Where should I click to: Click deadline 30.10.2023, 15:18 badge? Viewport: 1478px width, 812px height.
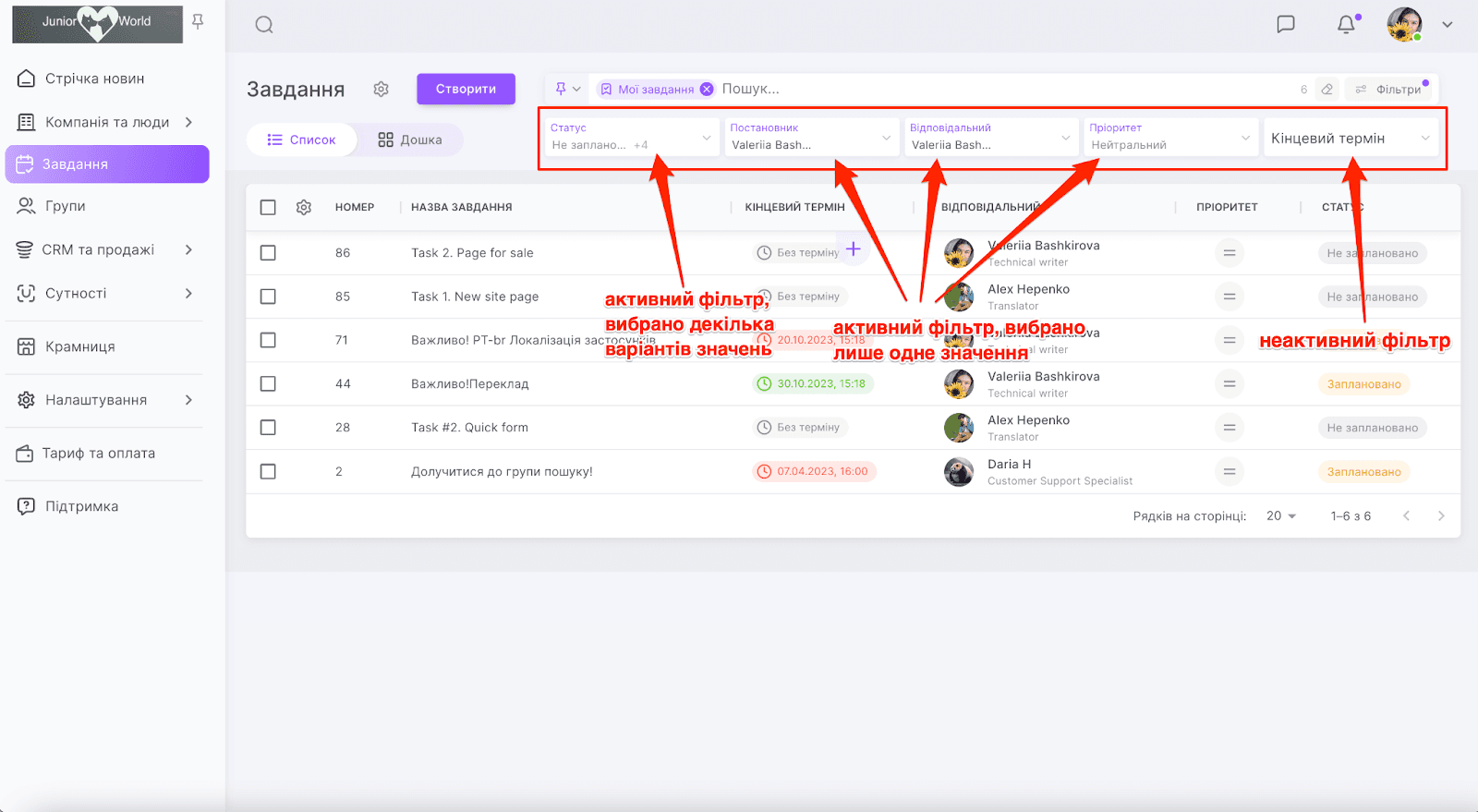(813, 383)
